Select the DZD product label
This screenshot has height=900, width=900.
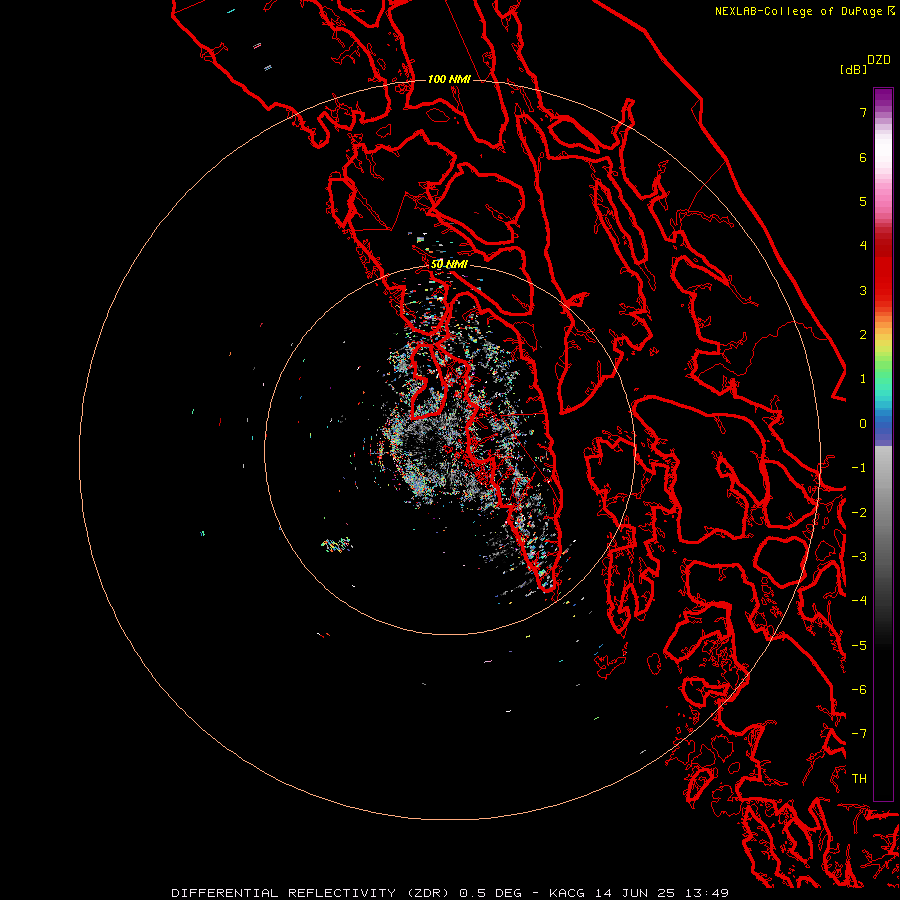tap(879, 60)
